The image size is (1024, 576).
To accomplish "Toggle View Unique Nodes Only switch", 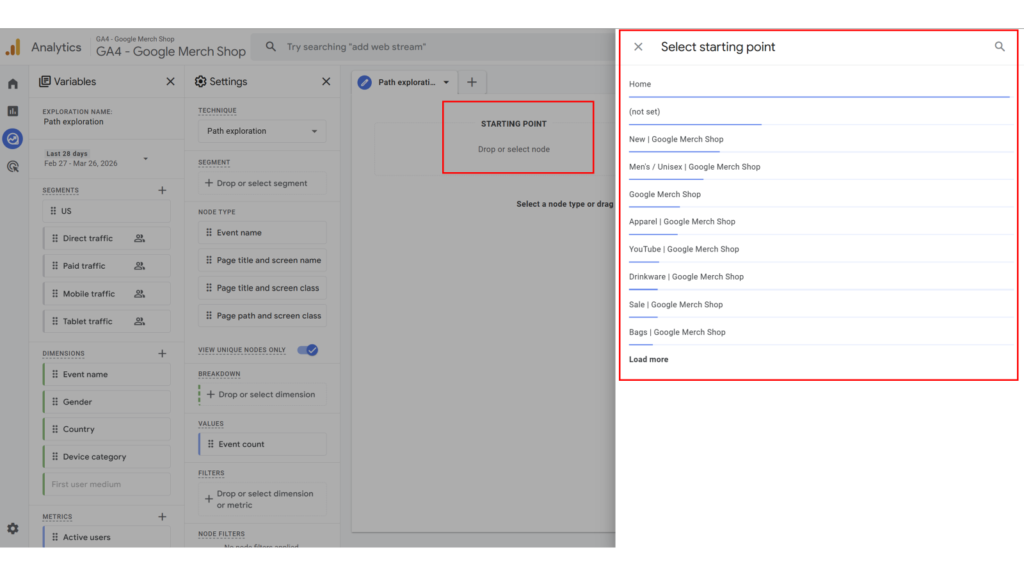I will tap(308, 350).
